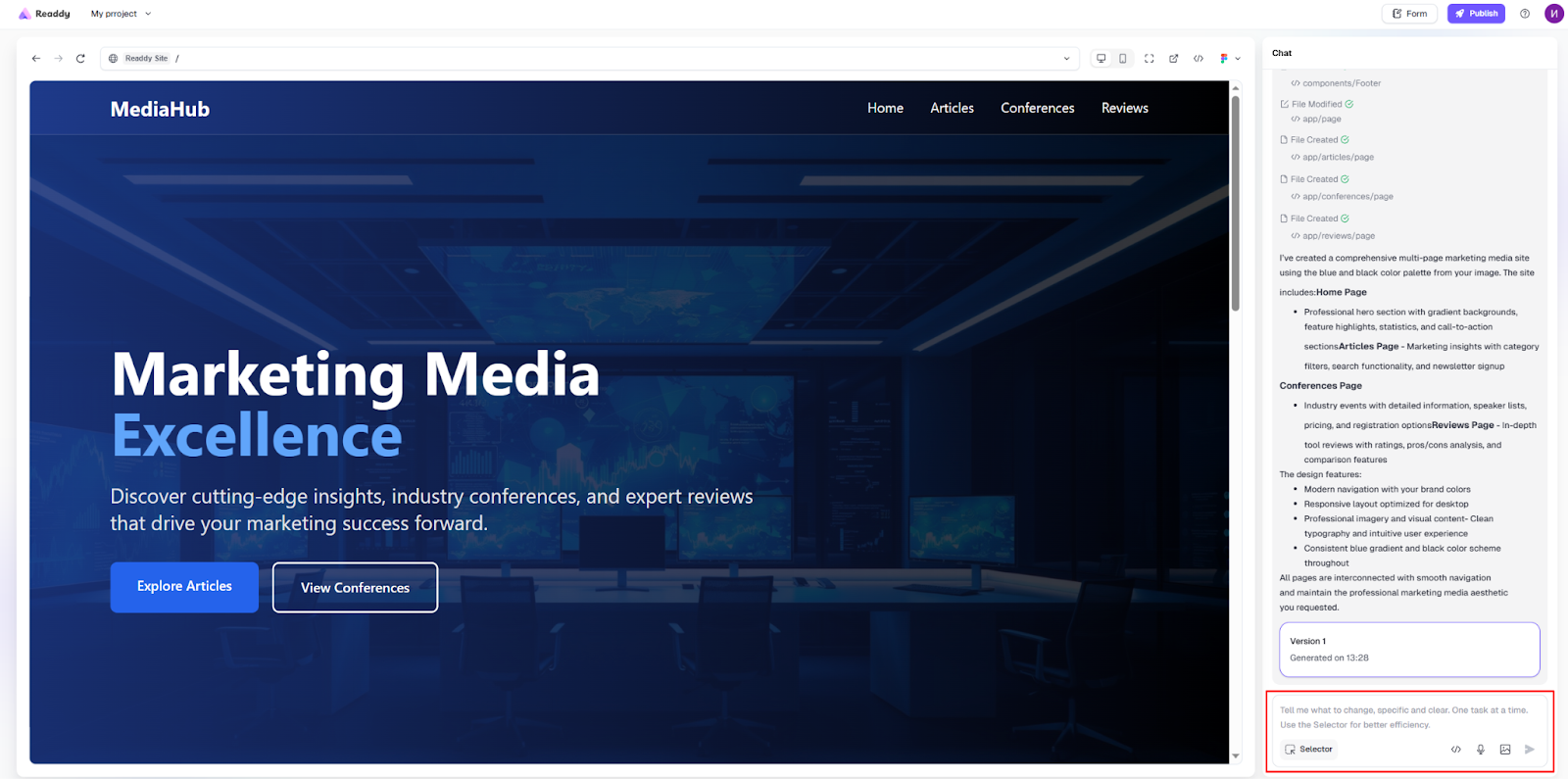
Task: Send the chat message
Action: (x=1530, y=750)
